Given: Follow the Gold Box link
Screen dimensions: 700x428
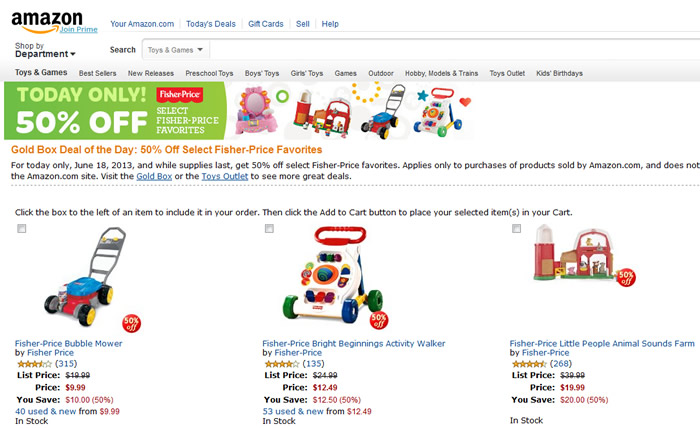Looking at the screenshot, I should pos(154,176).
